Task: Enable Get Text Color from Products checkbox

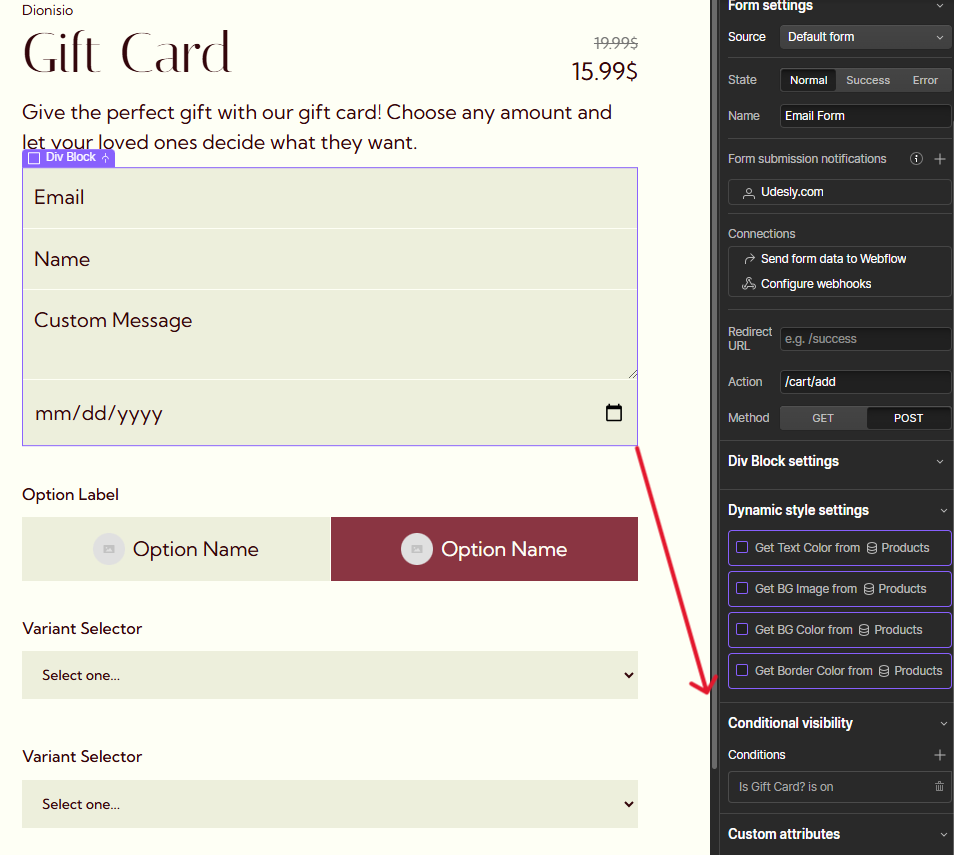Action: coord(742,548)
